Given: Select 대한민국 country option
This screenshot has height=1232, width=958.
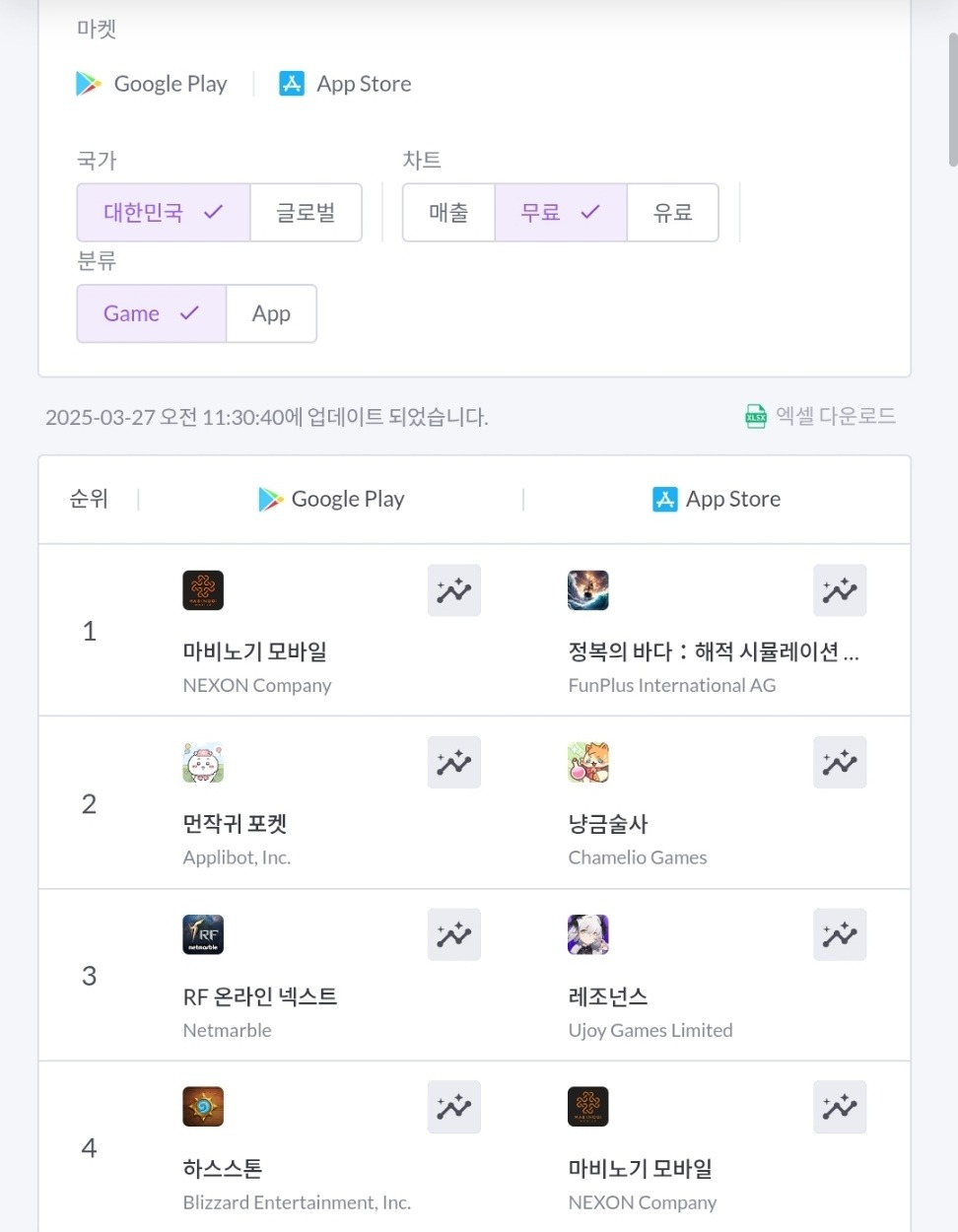Looking at the screenshot, I should (164, 212).
